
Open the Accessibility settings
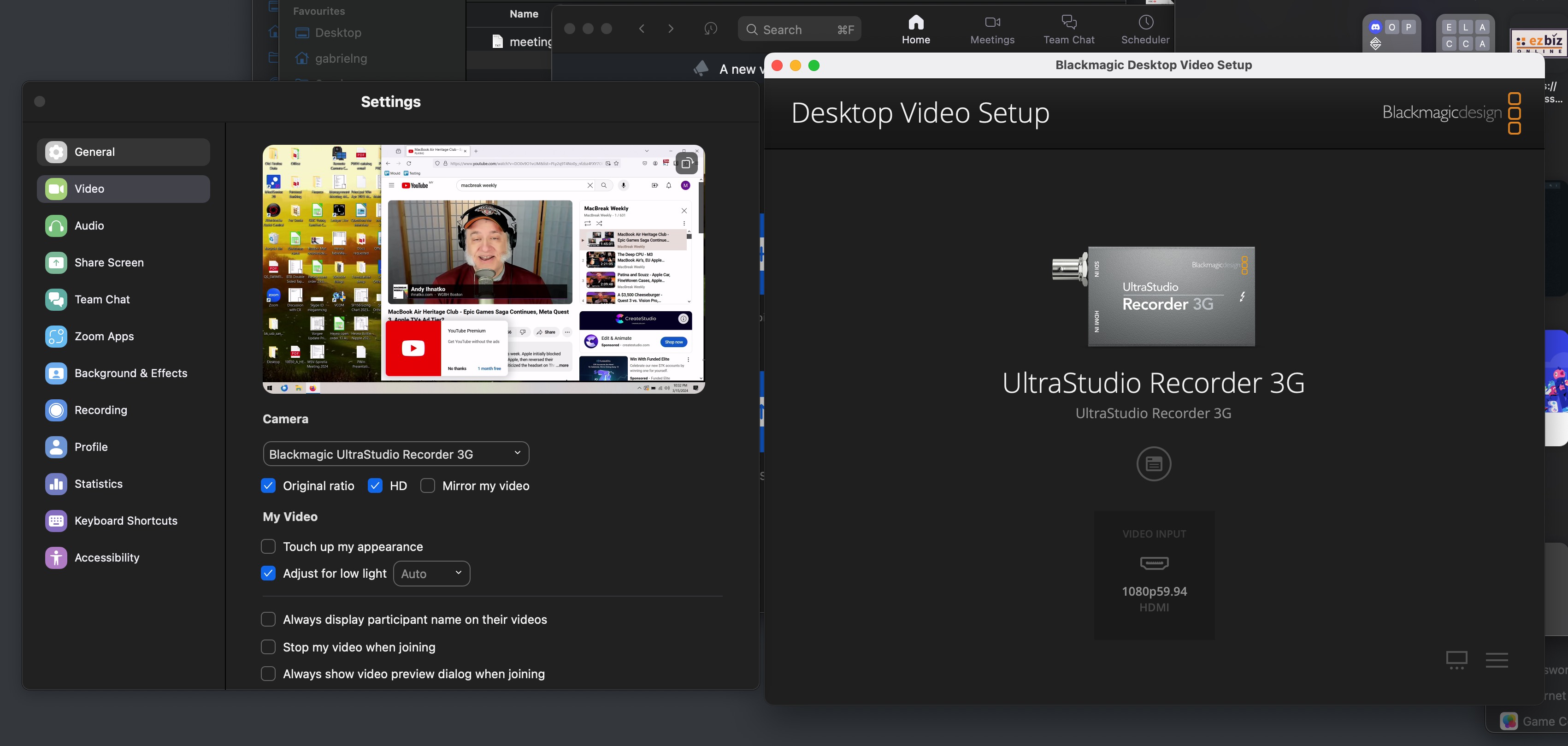tap(124, 558)
